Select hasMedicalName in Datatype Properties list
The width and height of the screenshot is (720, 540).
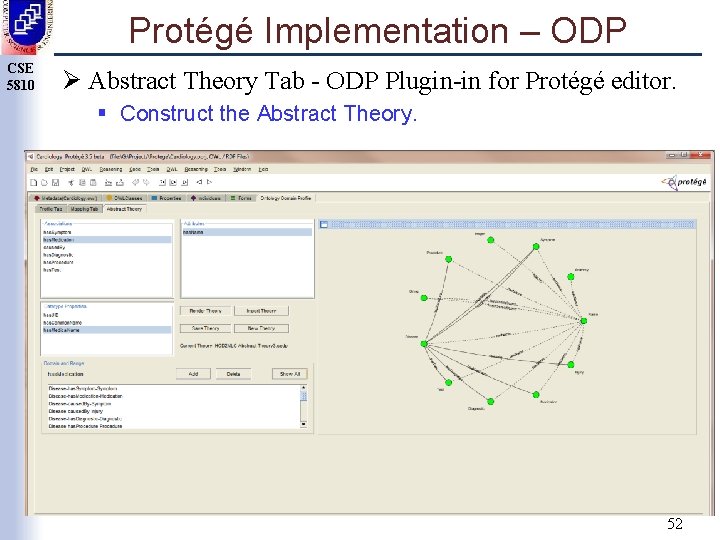(107, 330)
